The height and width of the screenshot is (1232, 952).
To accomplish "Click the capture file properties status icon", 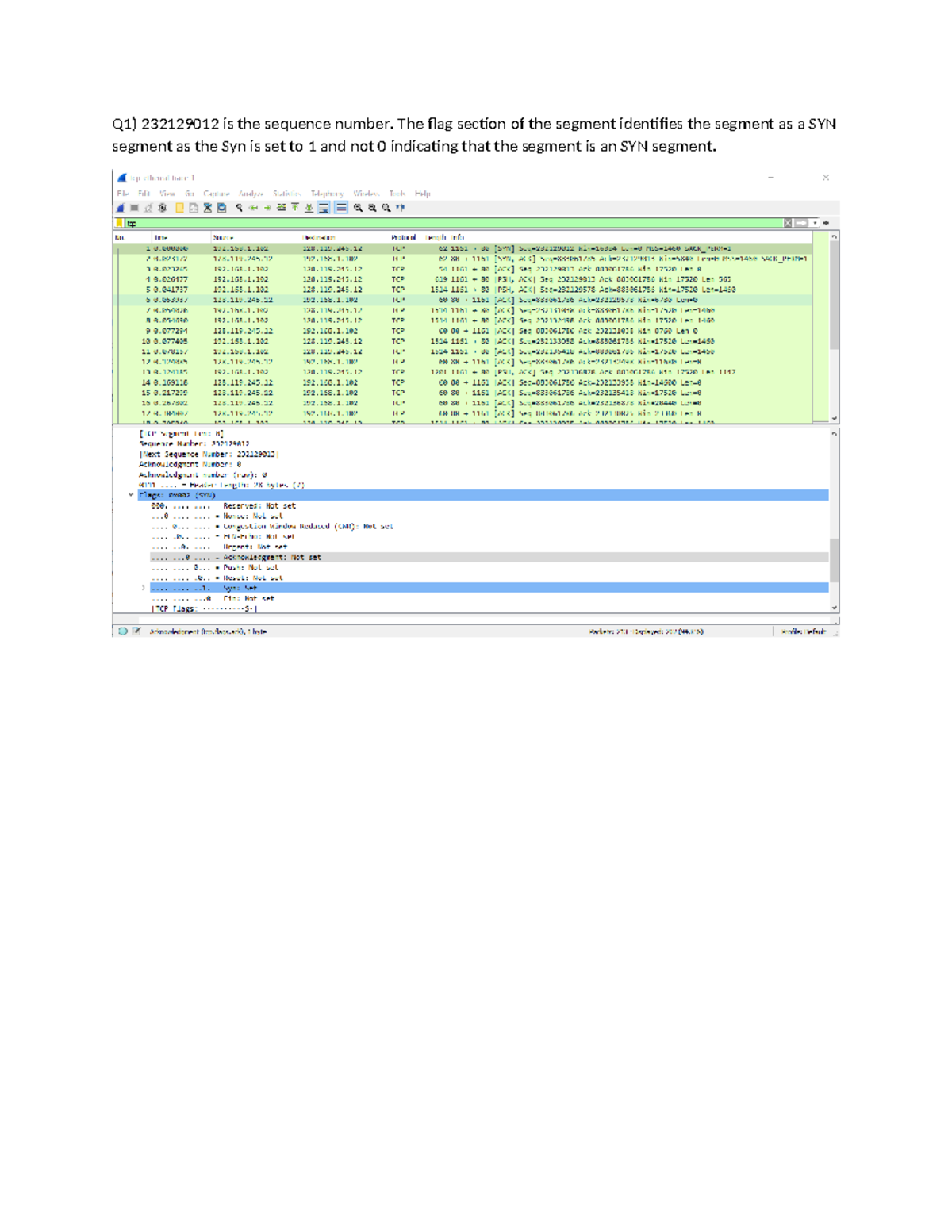I will coord(137,631).
